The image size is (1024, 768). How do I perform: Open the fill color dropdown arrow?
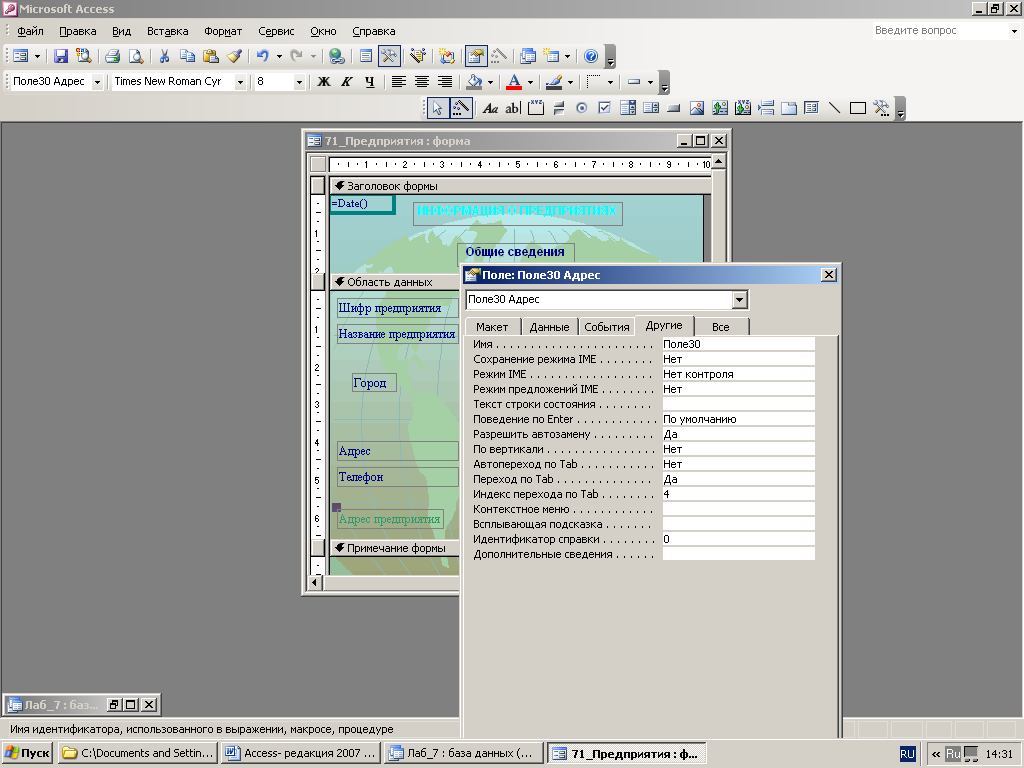tap(490, 82)
